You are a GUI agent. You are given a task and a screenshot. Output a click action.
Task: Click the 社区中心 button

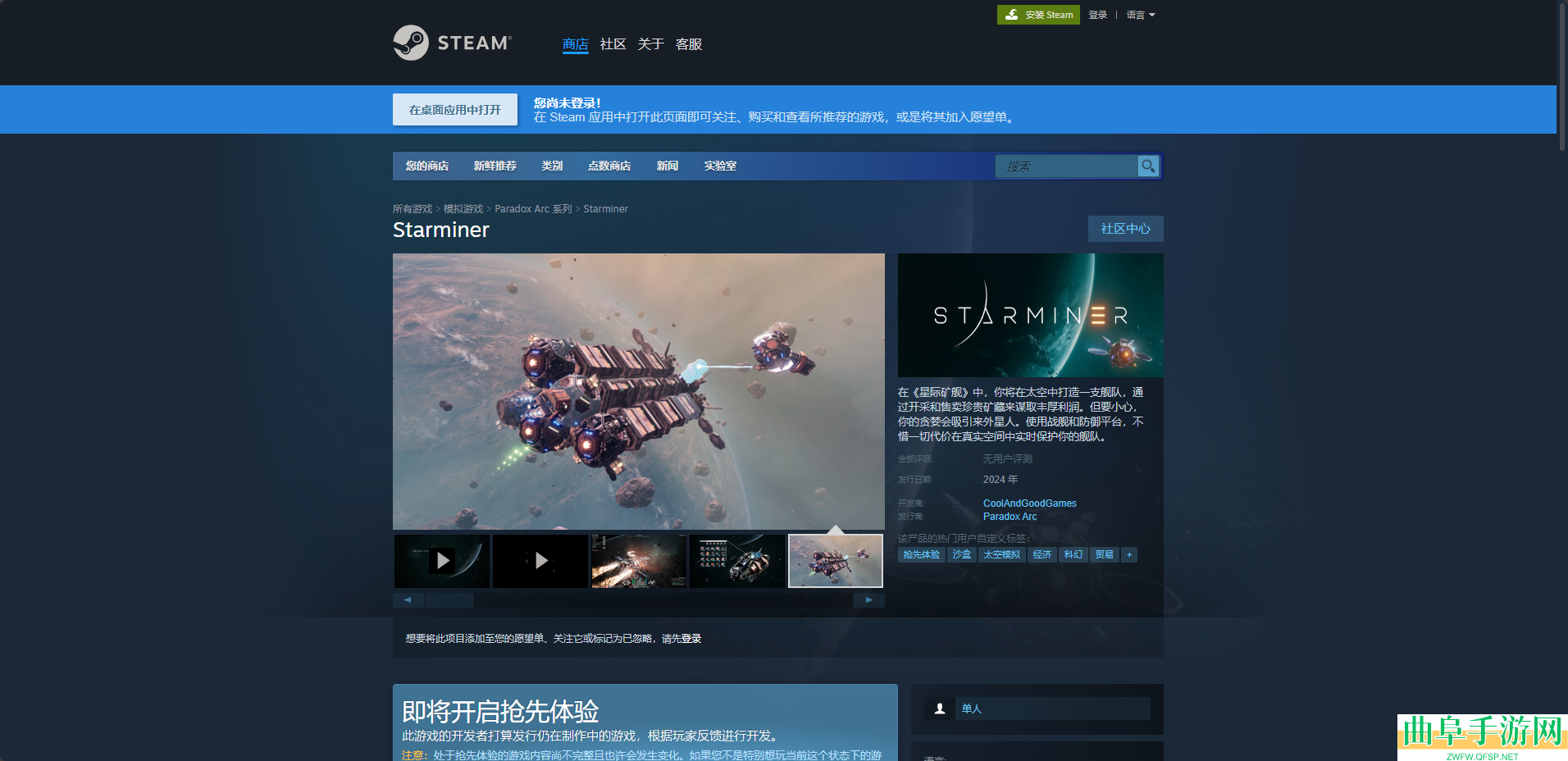coord(1125,229)
